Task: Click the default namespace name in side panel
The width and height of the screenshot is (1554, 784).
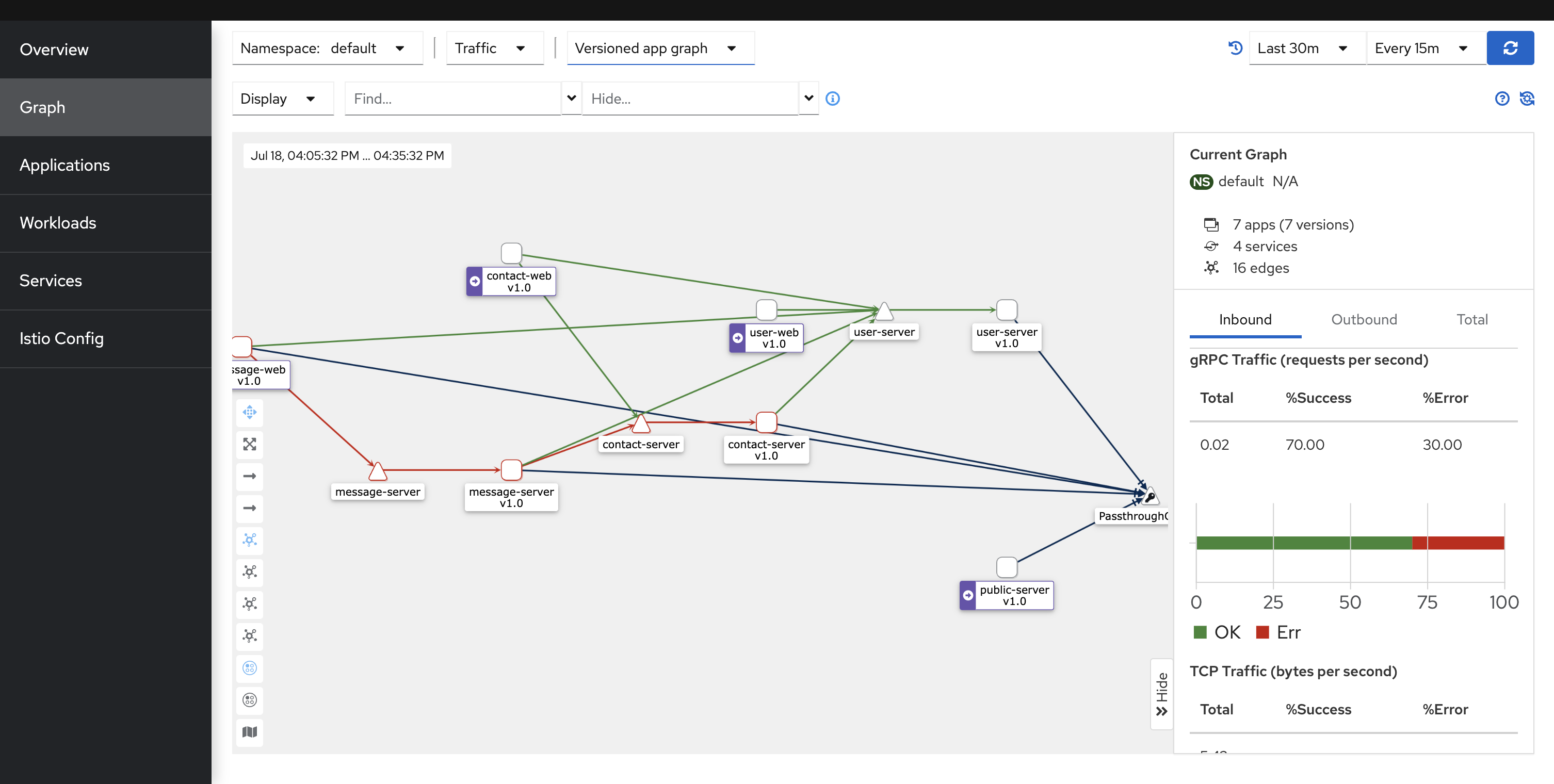Action: click(1240, 182)
